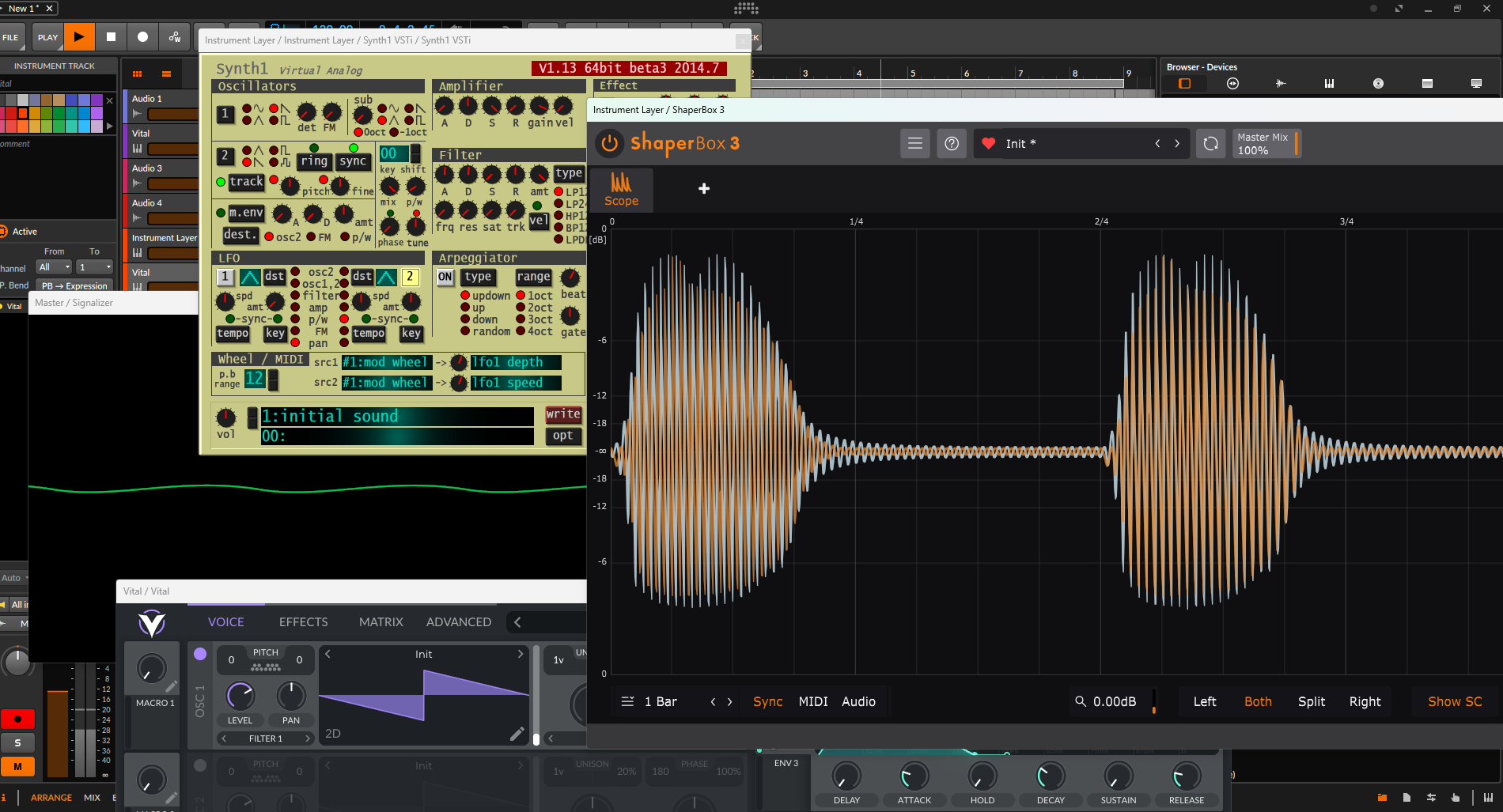This screenshot has width=1503, height=812.
Task: Open browser samples waveform icon tab
Action: click(1281, 83)
